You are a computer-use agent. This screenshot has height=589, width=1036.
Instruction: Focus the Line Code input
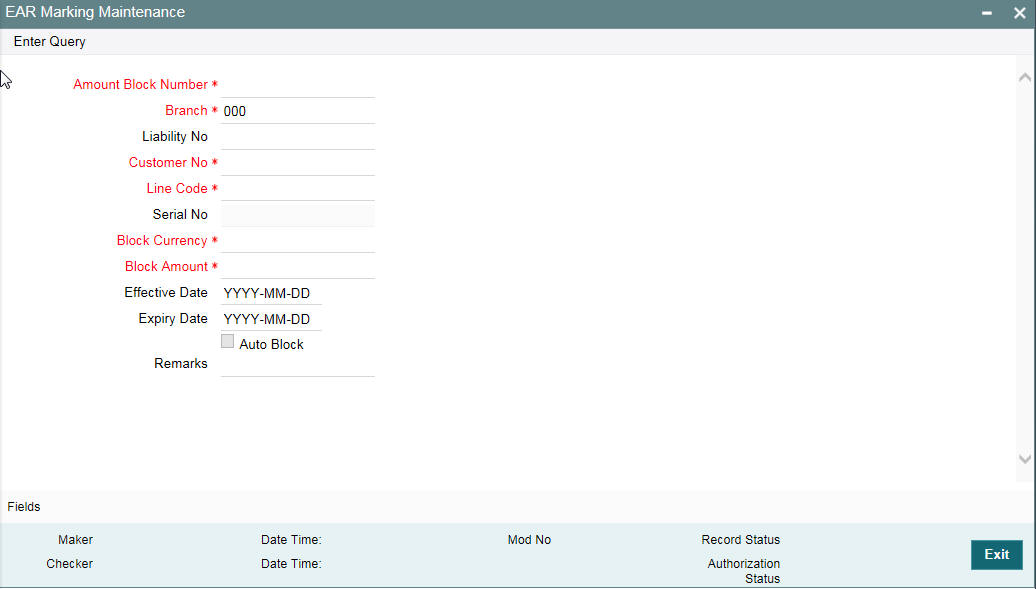(x=297, y=188)
